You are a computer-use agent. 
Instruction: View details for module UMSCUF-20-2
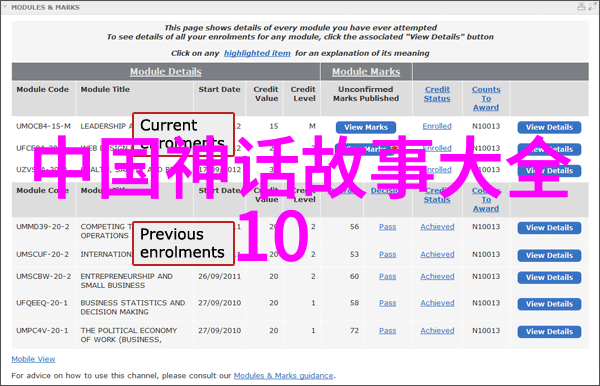[x=549, y=256]
